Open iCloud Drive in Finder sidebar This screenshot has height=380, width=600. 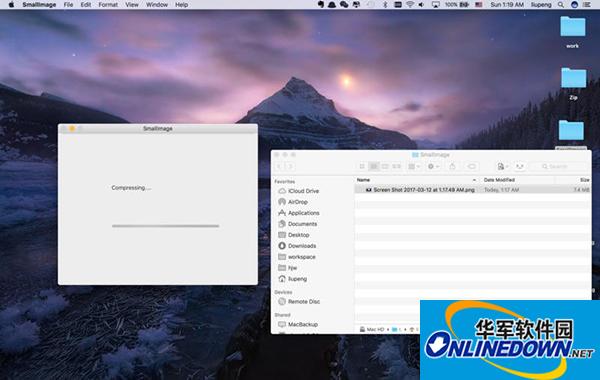pos(299,191)
